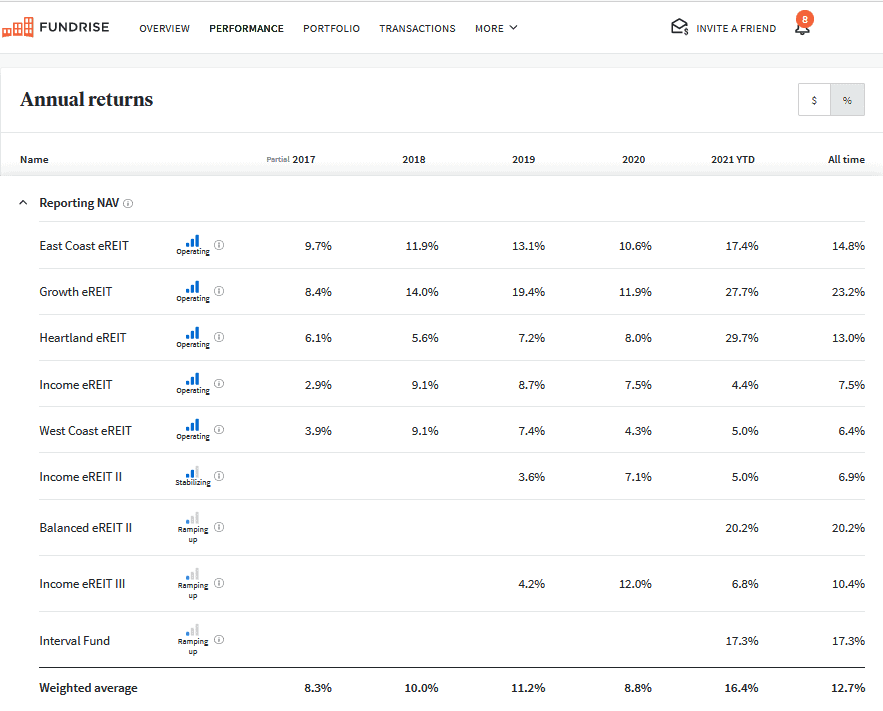Click Income eREIT II 2019 value 3.6%
883x711 pixels.
(532, 477)
